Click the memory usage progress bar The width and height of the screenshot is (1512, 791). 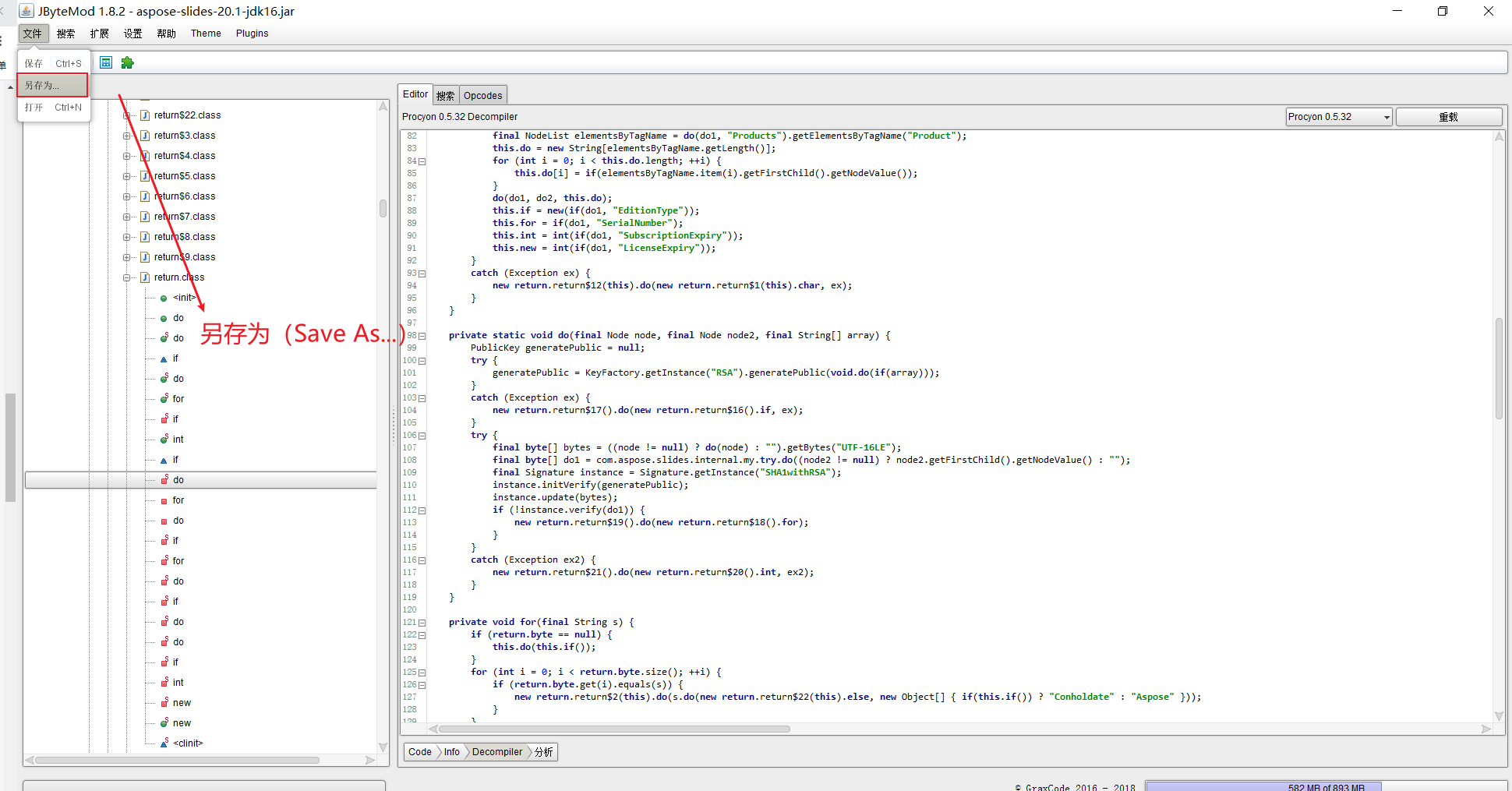pyautogui.click(x=1325, y=786)
